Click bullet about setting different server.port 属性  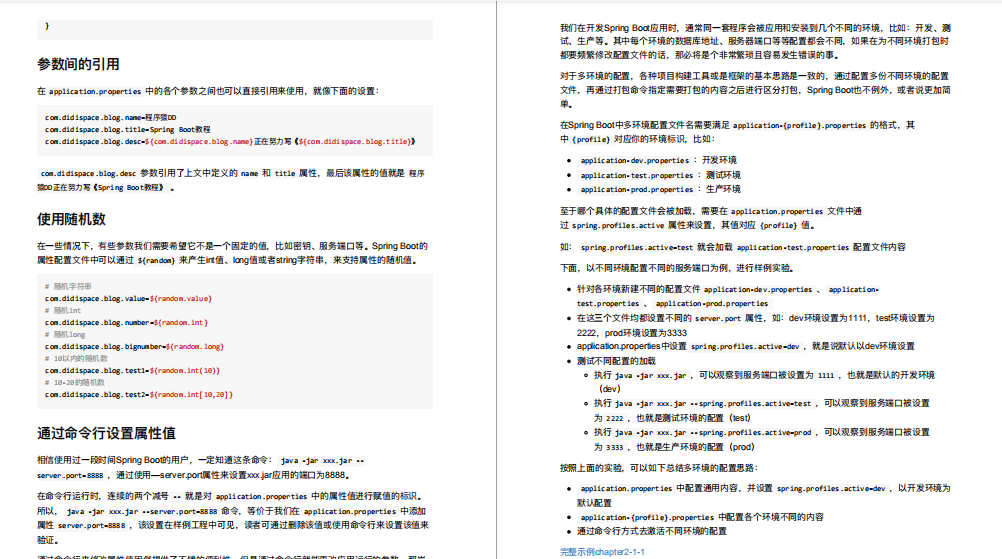(755, 325)
